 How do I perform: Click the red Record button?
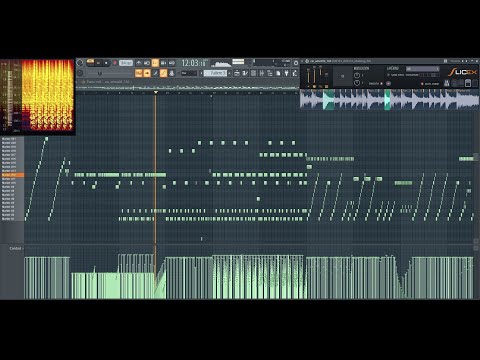(115, 63)
